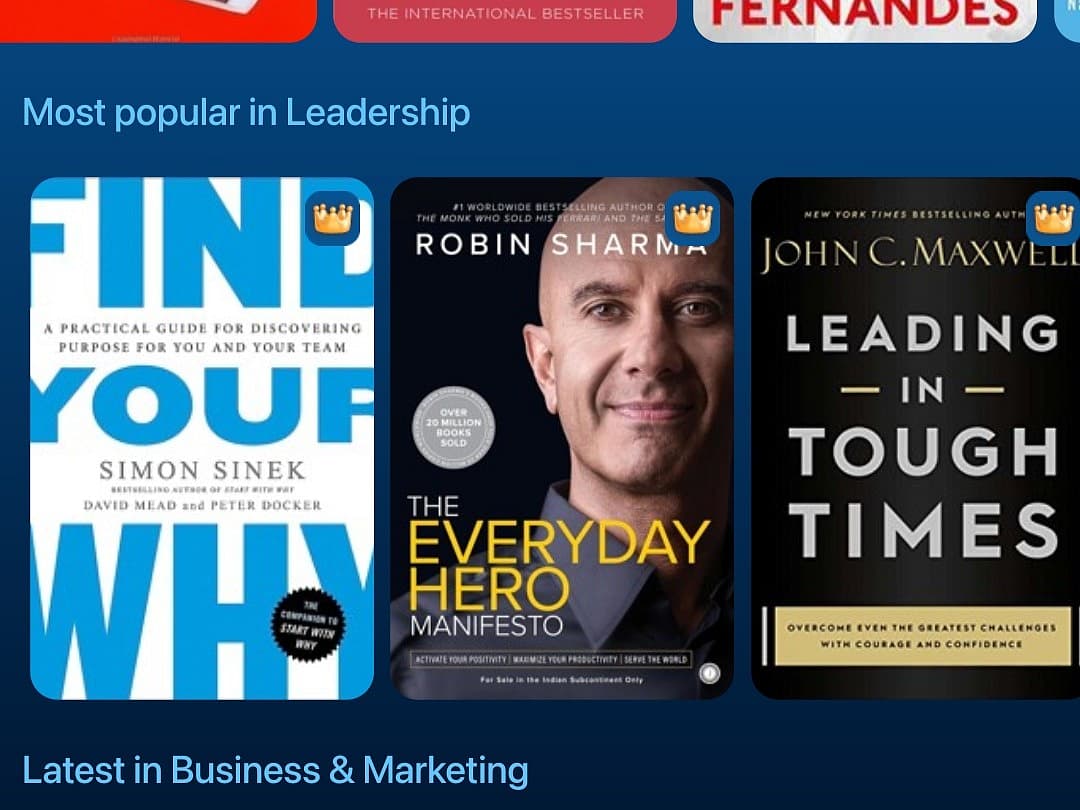Click the silver 20 Million Books Sold seal
The image size is (1080, 810).
[453, 427]
